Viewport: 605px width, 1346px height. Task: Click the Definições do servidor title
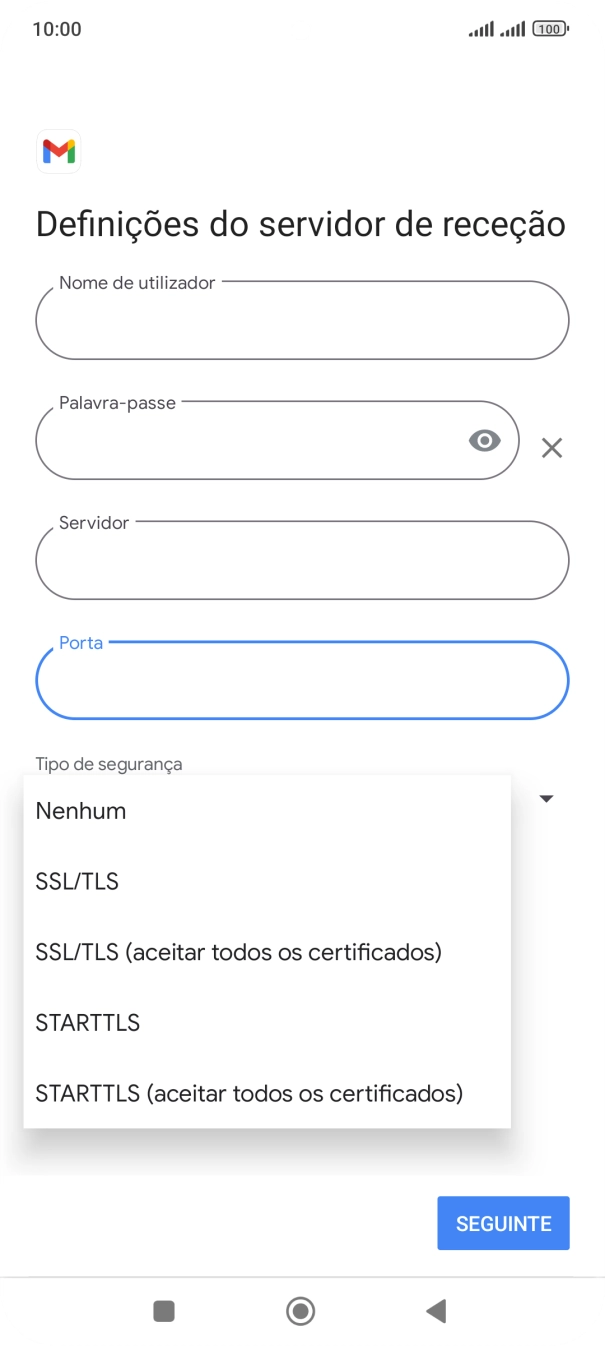pyautogui.click(x=302, y=223)
